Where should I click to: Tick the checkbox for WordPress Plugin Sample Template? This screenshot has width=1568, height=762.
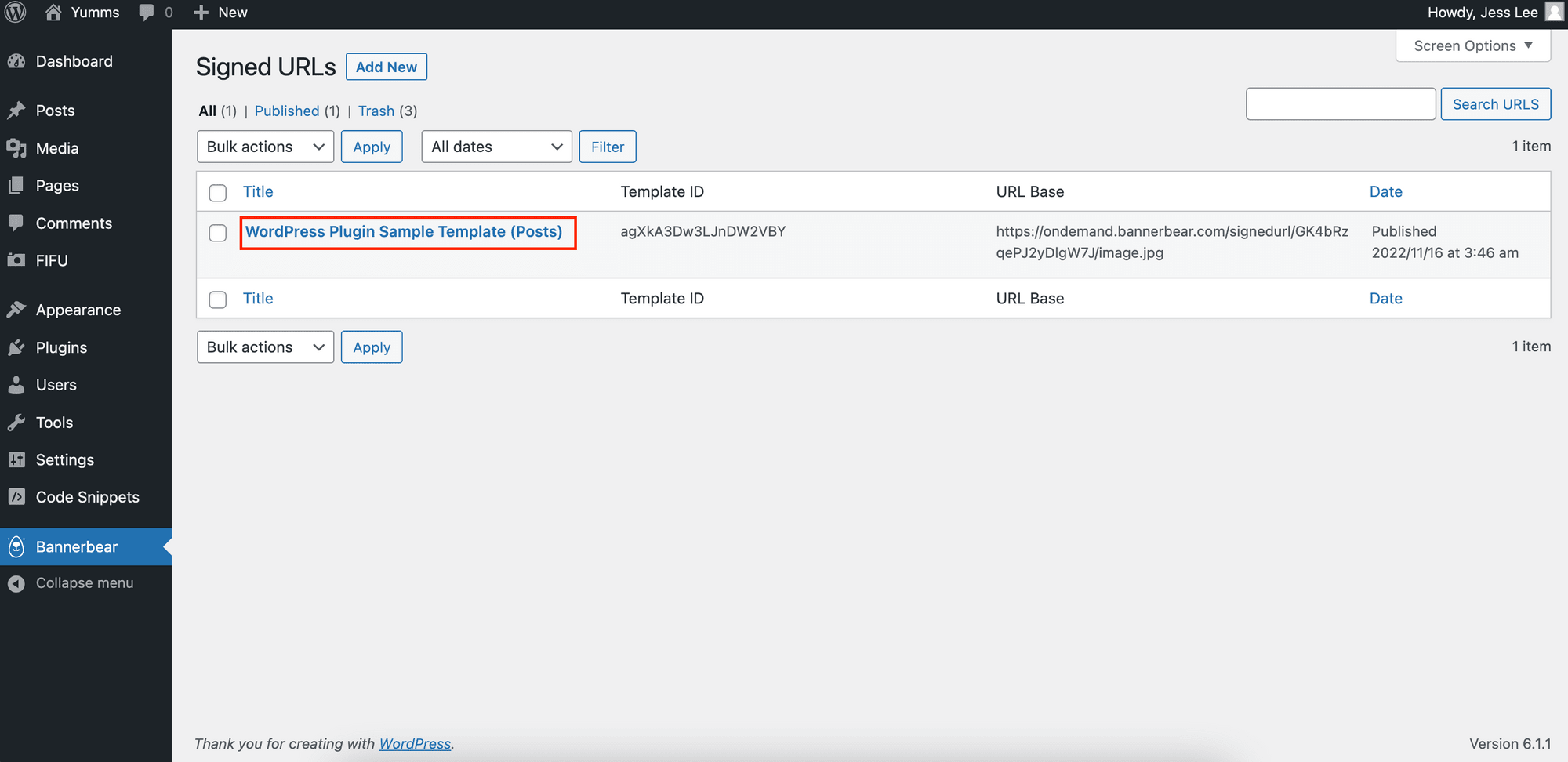point(218,233)
